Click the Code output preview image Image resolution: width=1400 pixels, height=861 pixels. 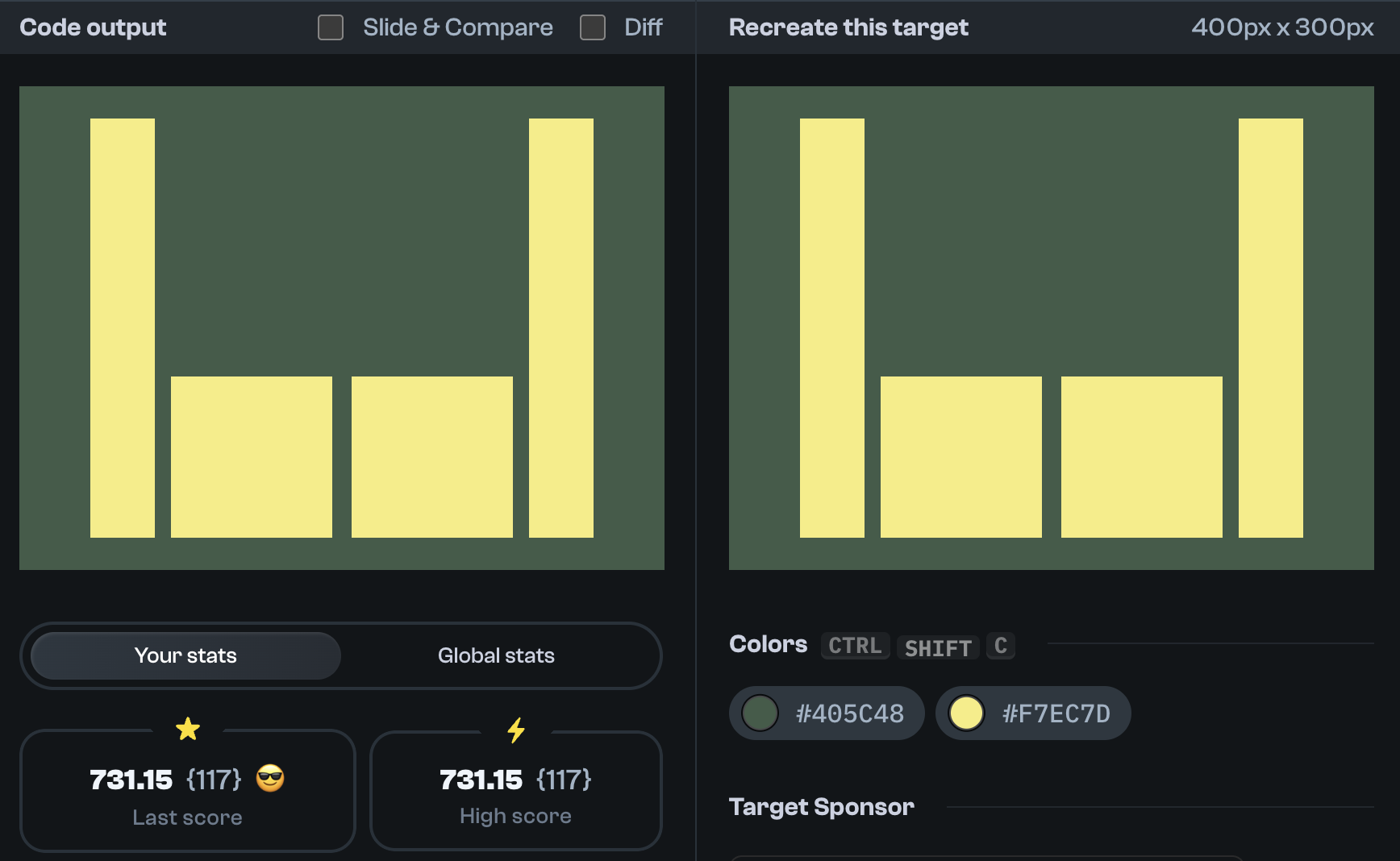coord(342,328)
